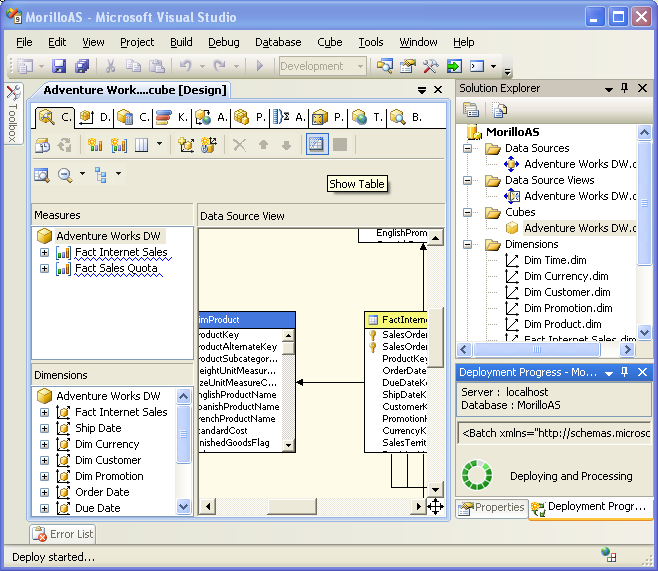The width and height of the screenshot is (658, 571).
Task: Click the Zoom magnifier icon
Action: click(65, 175)
